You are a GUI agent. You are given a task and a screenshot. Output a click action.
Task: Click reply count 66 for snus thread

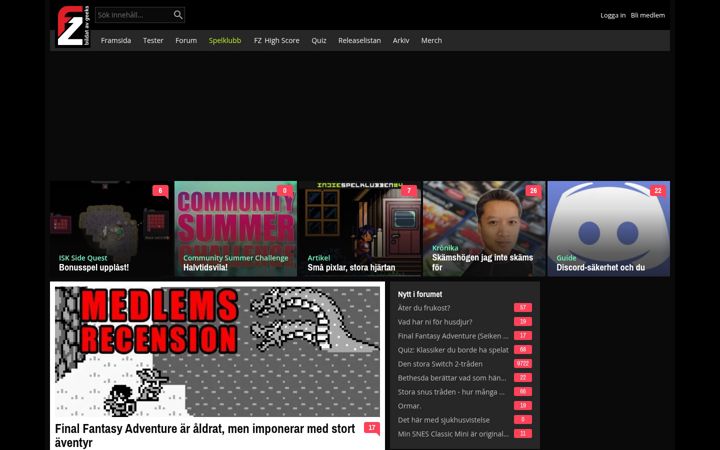tap(523, 392)
